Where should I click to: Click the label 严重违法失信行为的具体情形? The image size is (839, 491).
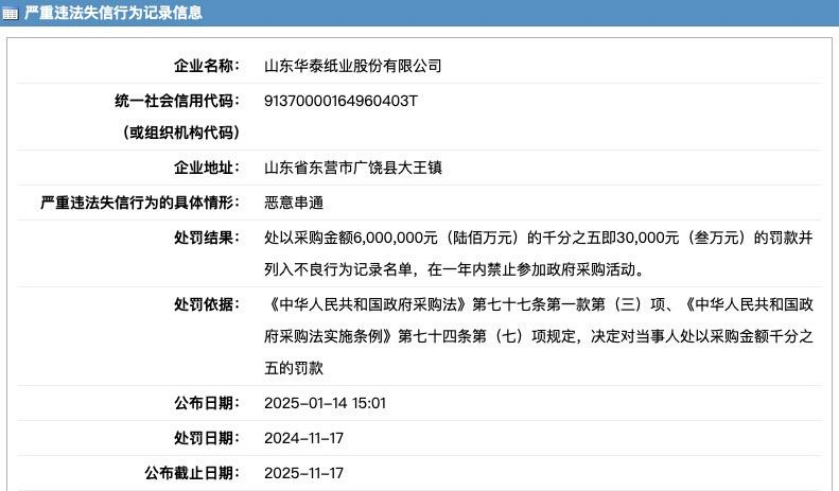[140, 202]
